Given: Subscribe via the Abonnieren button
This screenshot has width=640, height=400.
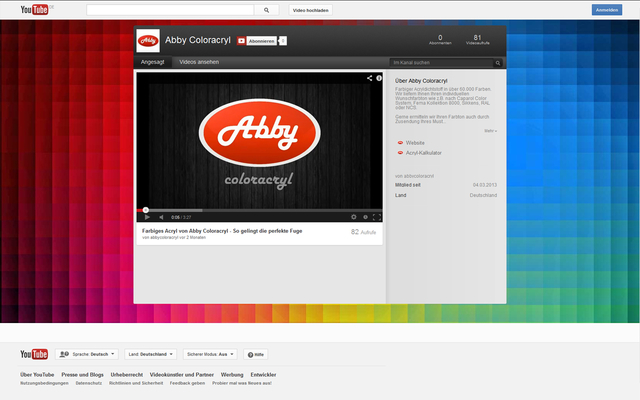Looking at the screenshot, I should 257,41.
